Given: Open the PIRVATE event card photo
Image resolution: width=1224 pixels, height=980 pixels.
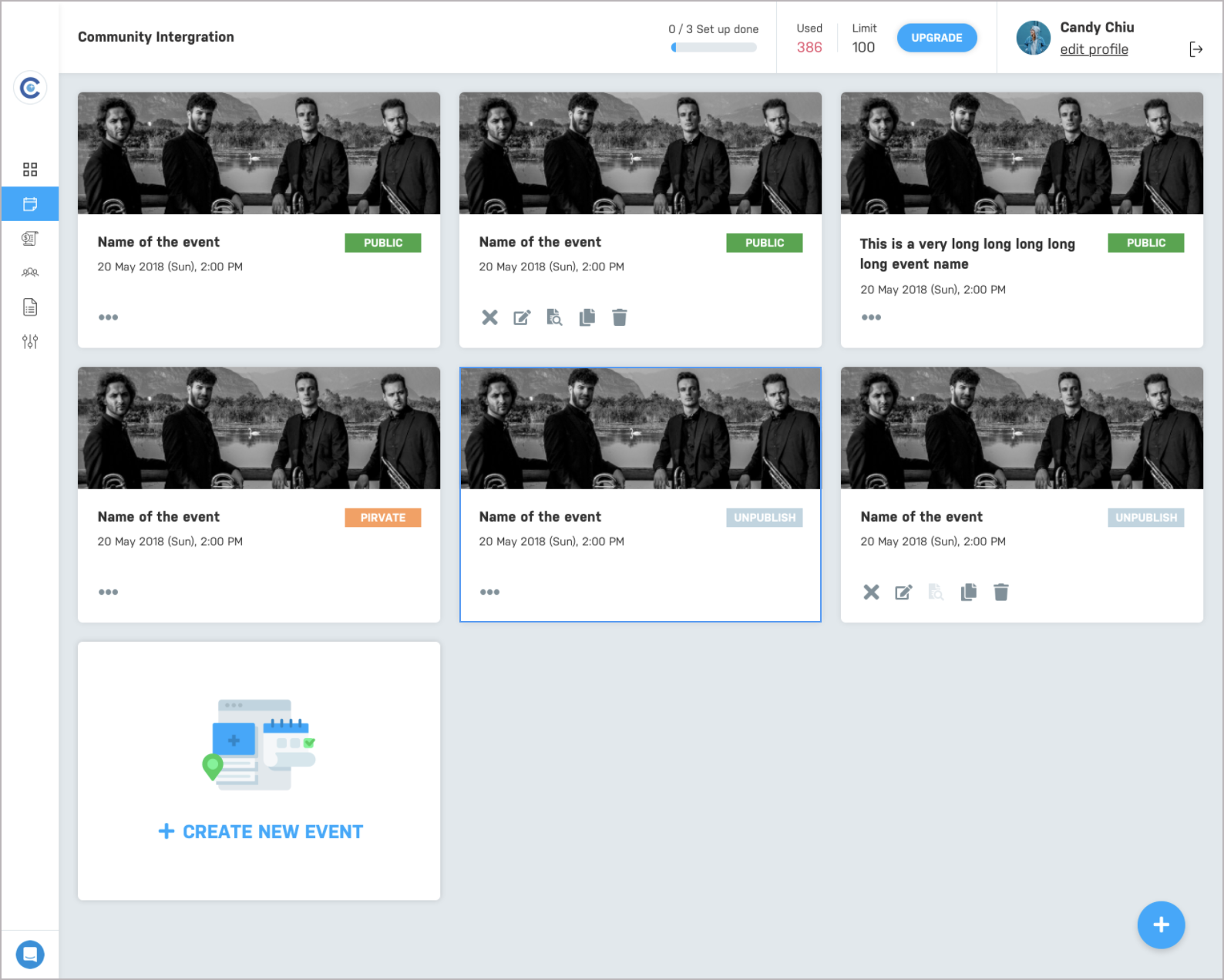Looking at the screenshot, I should tap(259, 428).
